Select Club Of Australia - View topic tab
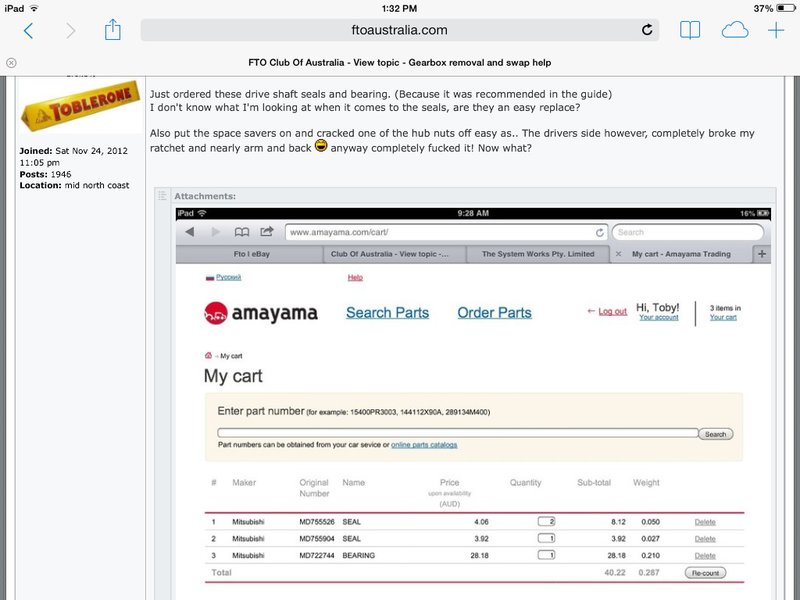The image size is (800, 600). tap(390, 254)
